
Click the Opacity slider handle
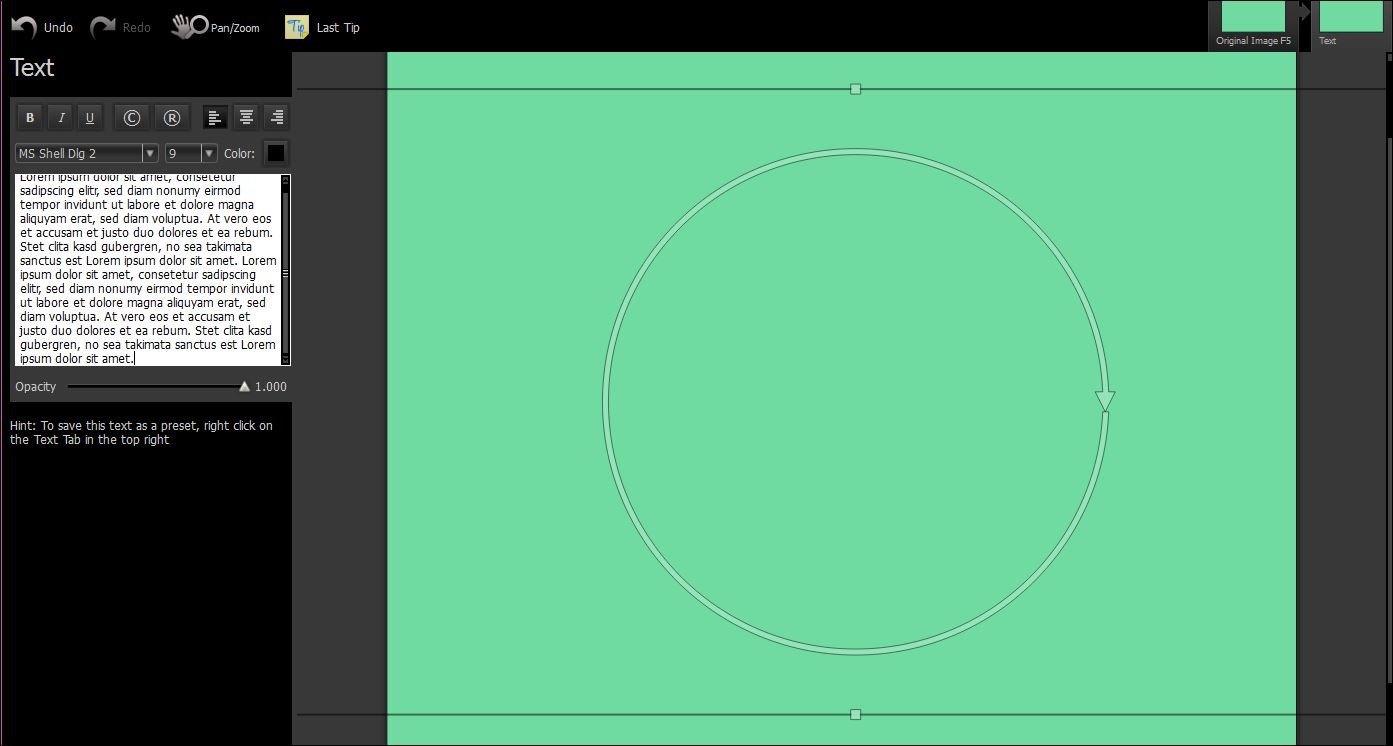point(245,386)
